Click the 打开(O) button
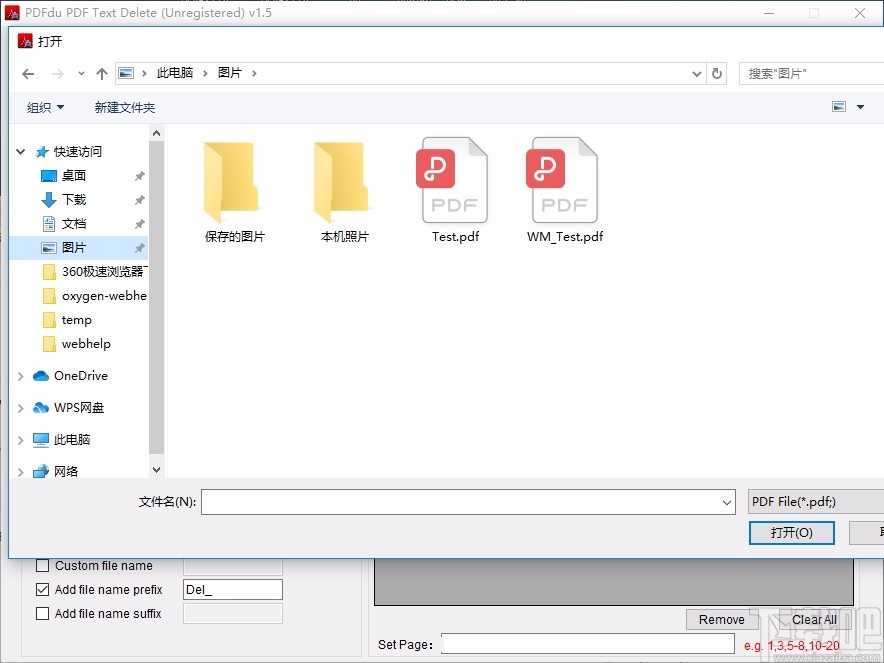The width and height of the screenshot is (884, 663). tap(791, 532)
